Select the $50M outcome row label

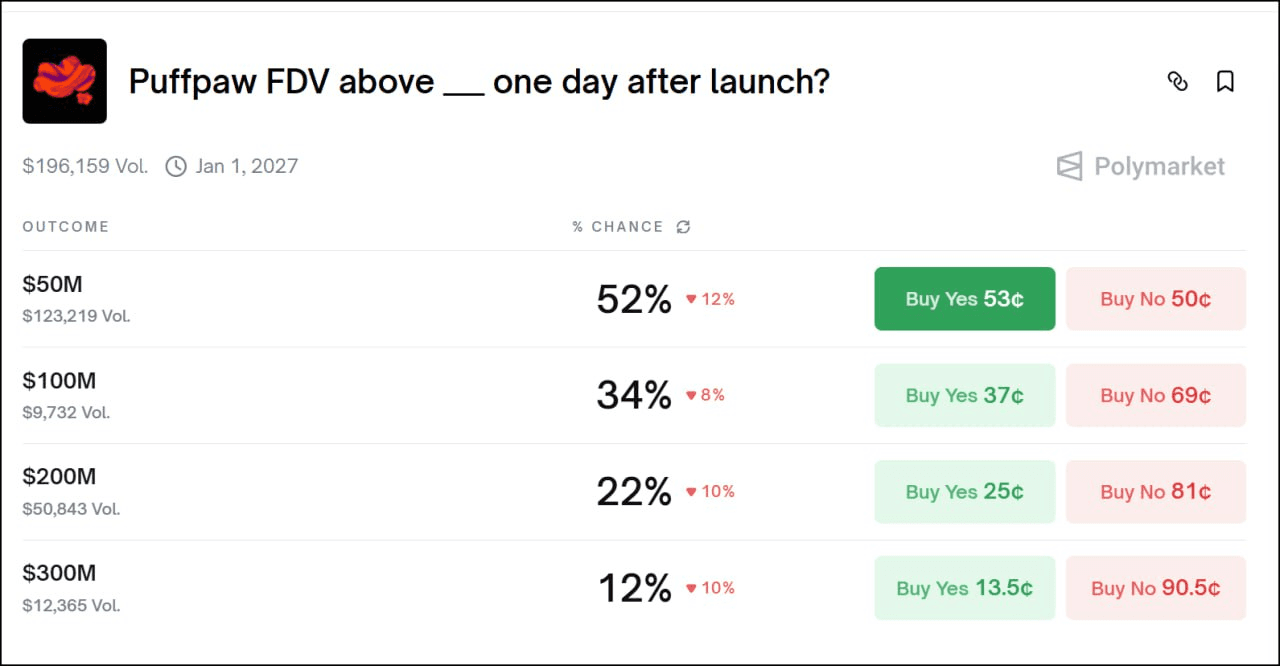click(x=52, y=285)
